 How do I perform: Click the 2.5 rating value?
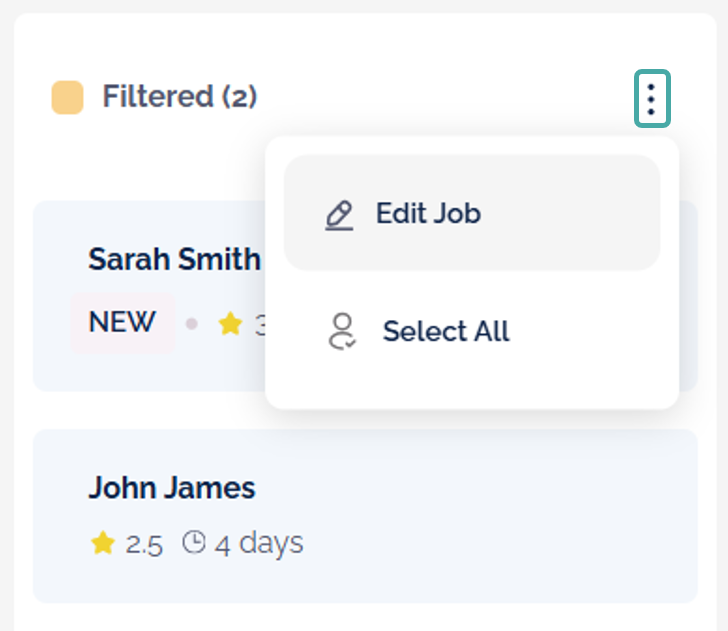pyautogui.click(x=144, y=544)
